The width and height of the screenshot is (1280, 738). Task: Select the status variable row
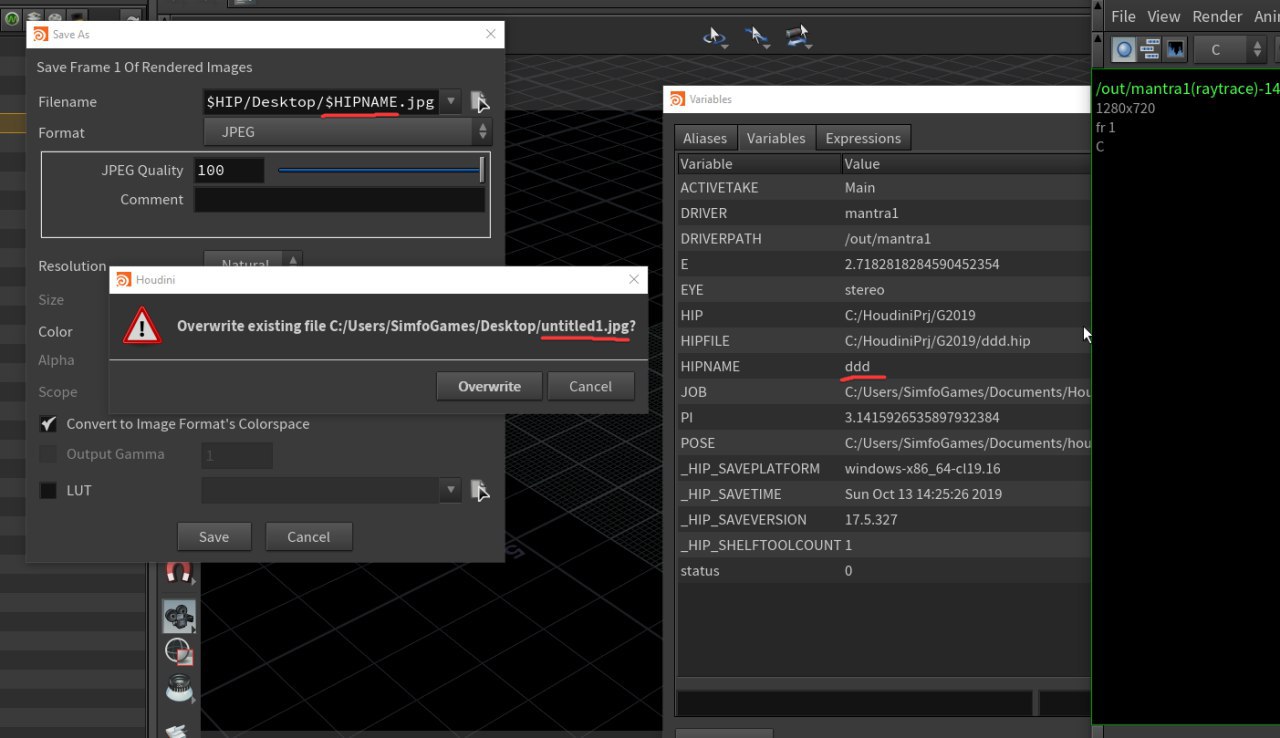pos(883,571)
